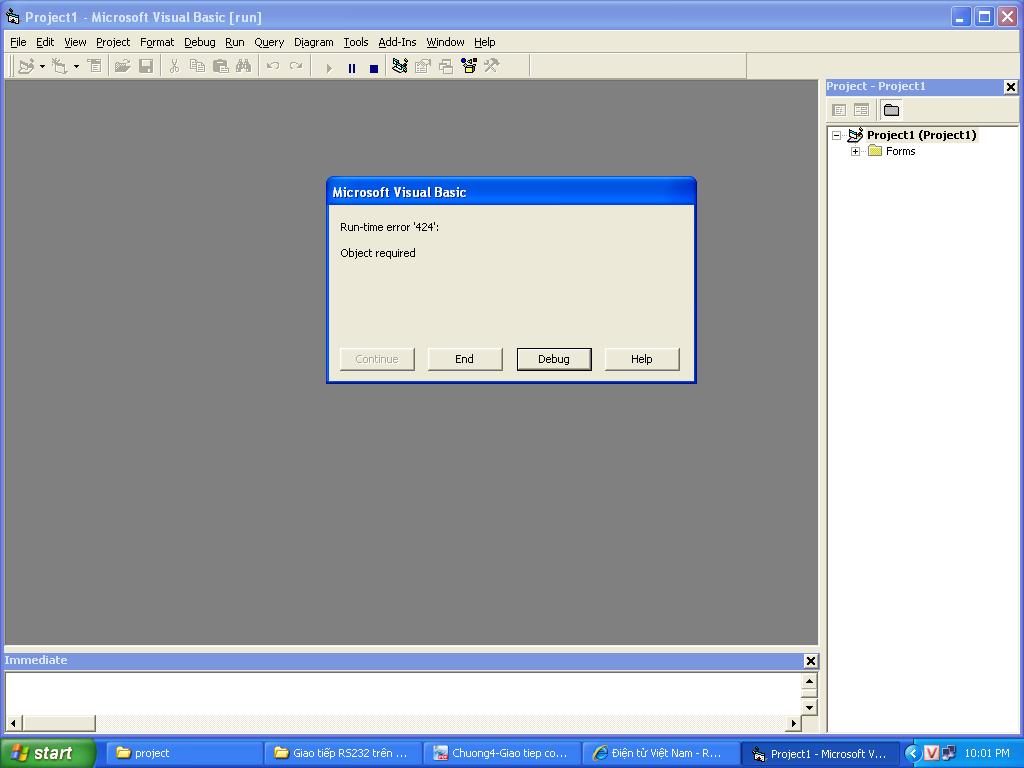Click the Windows Start button

tap(47, 754)
